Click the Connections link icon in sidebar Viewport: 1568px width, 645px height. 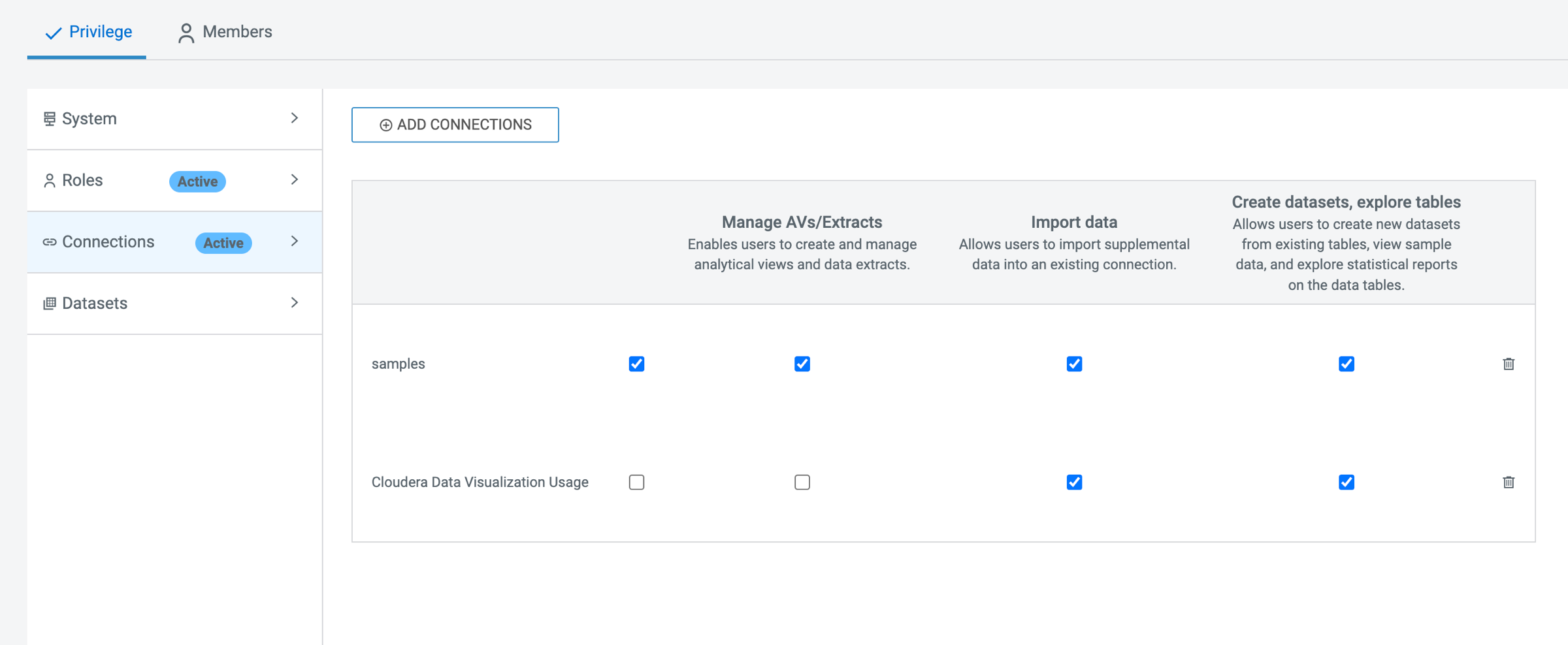[x=49, y=242]
